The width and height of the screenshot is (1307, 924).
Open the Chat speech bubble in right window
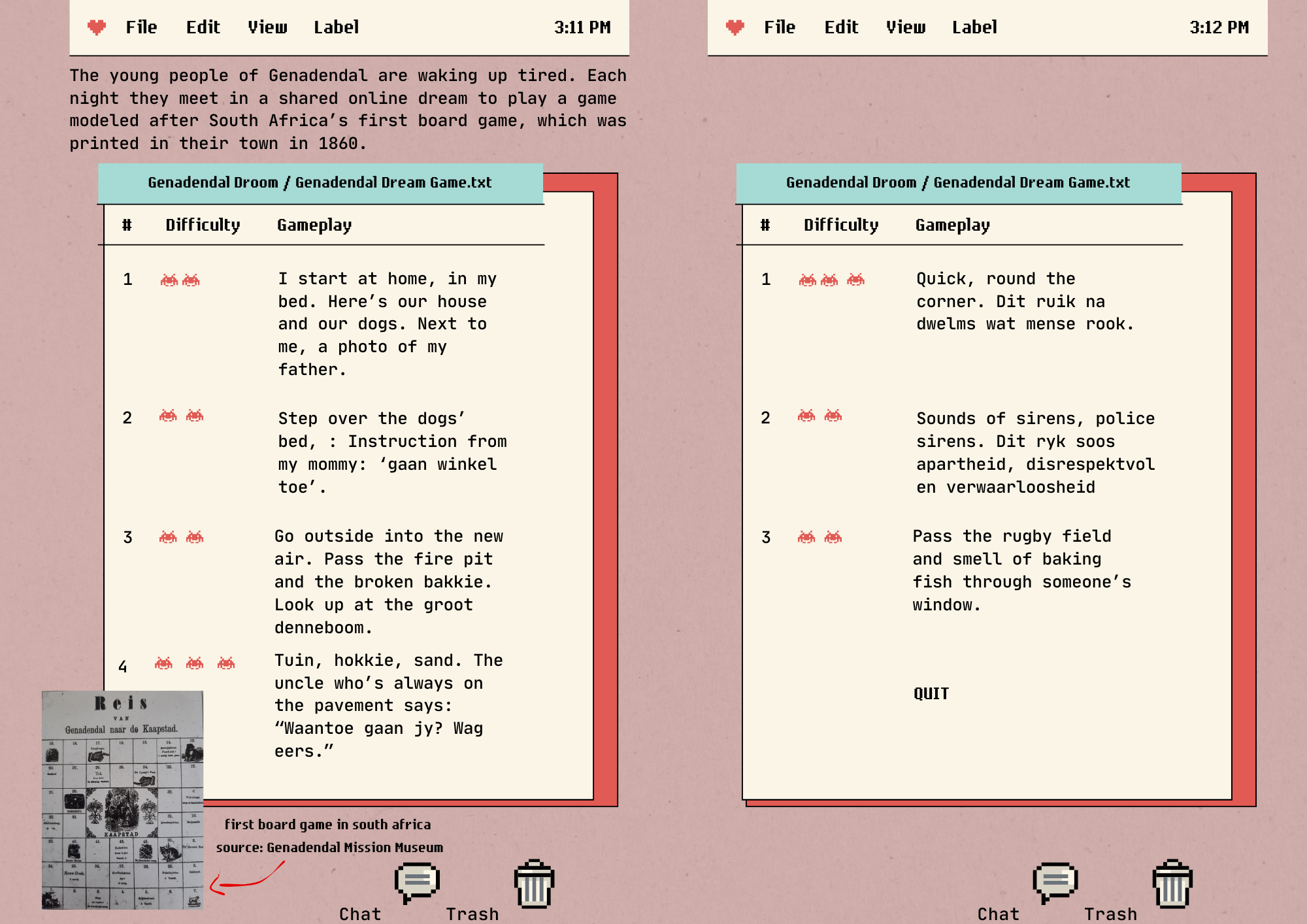(x=1055, y=882)
